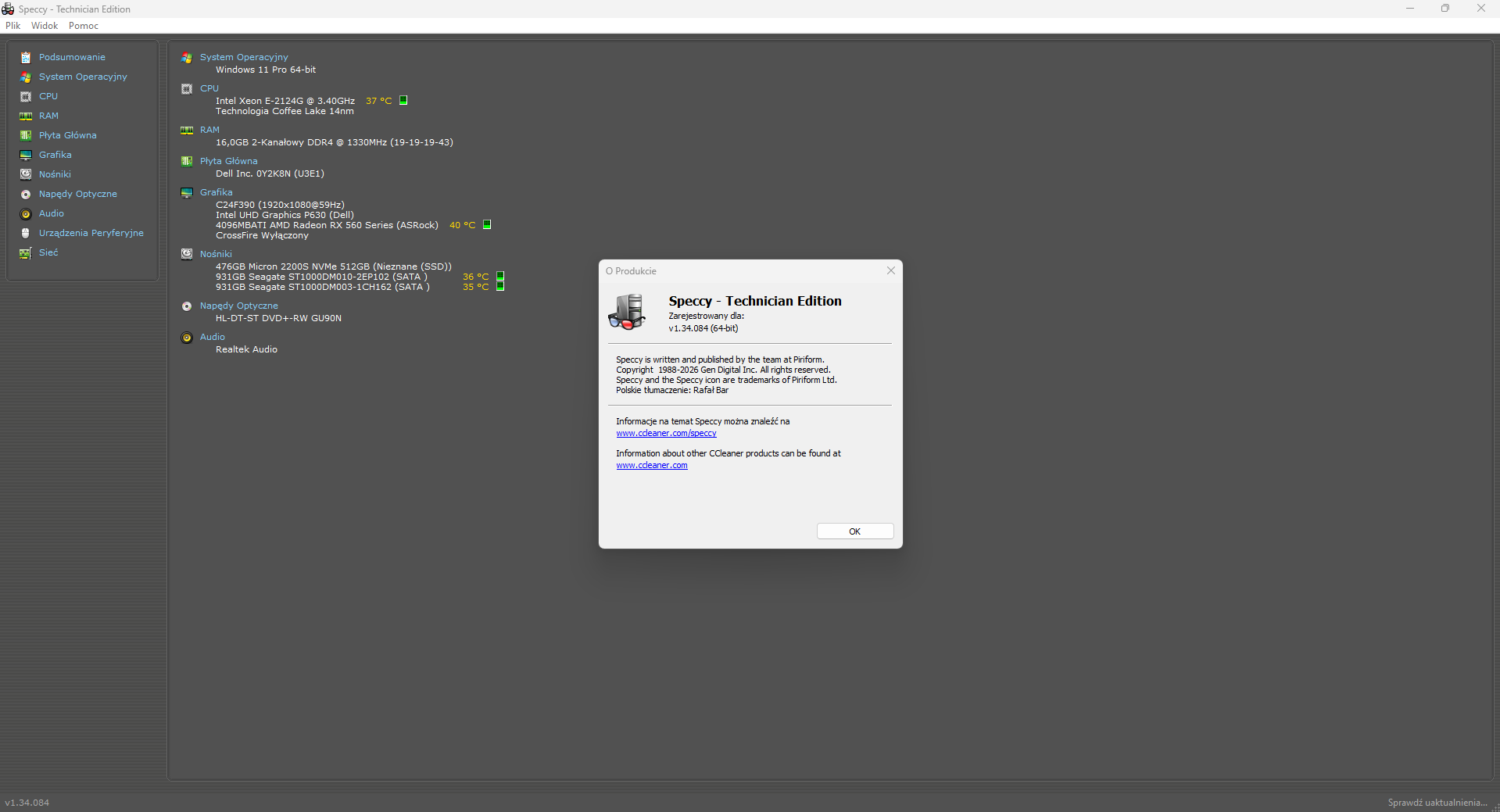Click the Intel Xeon E-2124G processor text

point(285,101)
